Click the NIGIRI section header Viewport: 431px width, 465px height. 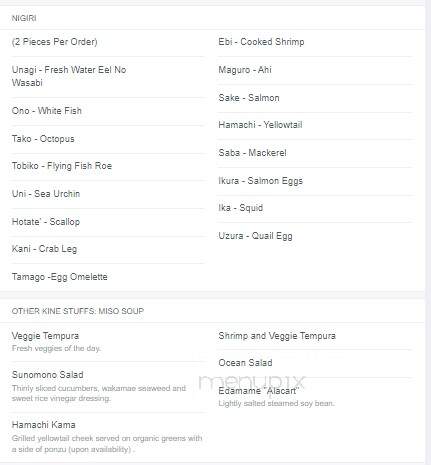pyautogui.click(x=24, y=18)
